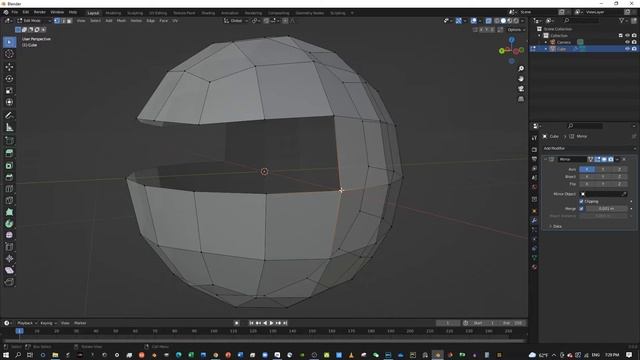Select the Move tool

click(9, 67)
